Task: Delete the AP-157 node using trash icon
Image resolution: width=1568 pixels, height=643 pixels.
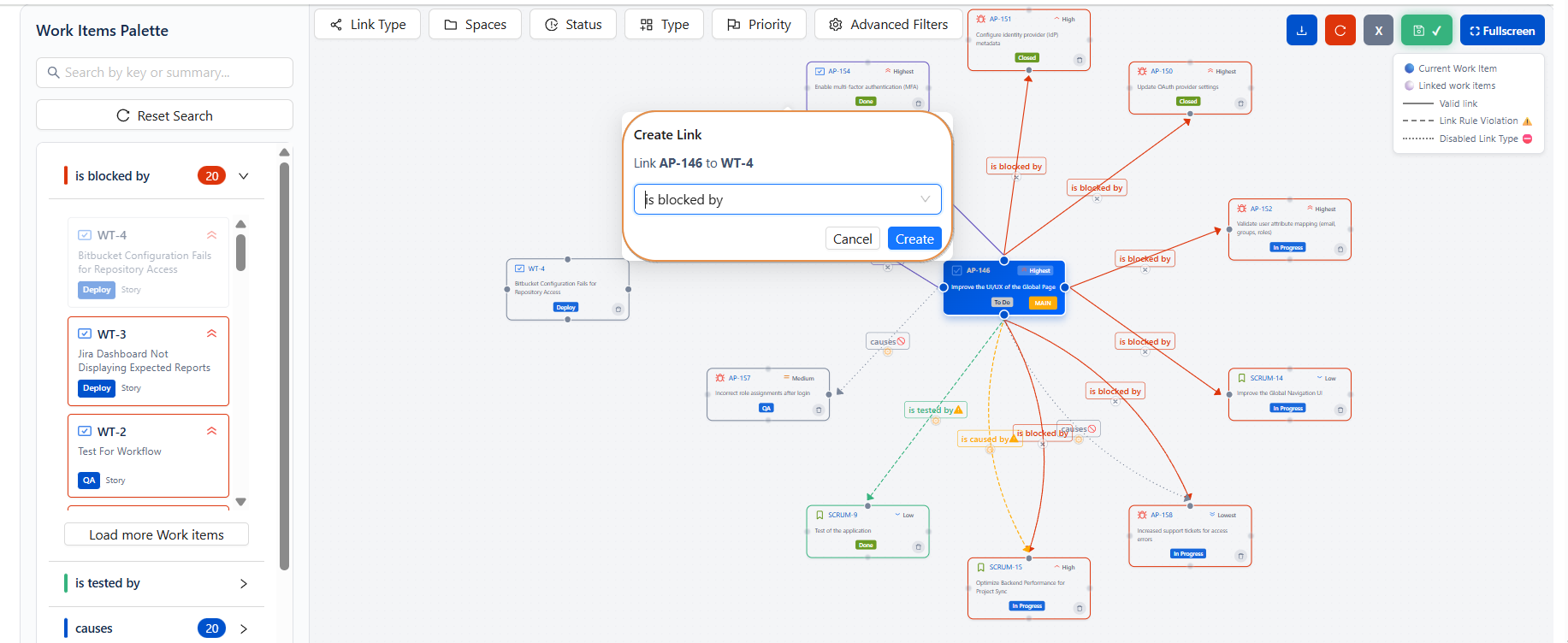Action: [x=819, y=410]
